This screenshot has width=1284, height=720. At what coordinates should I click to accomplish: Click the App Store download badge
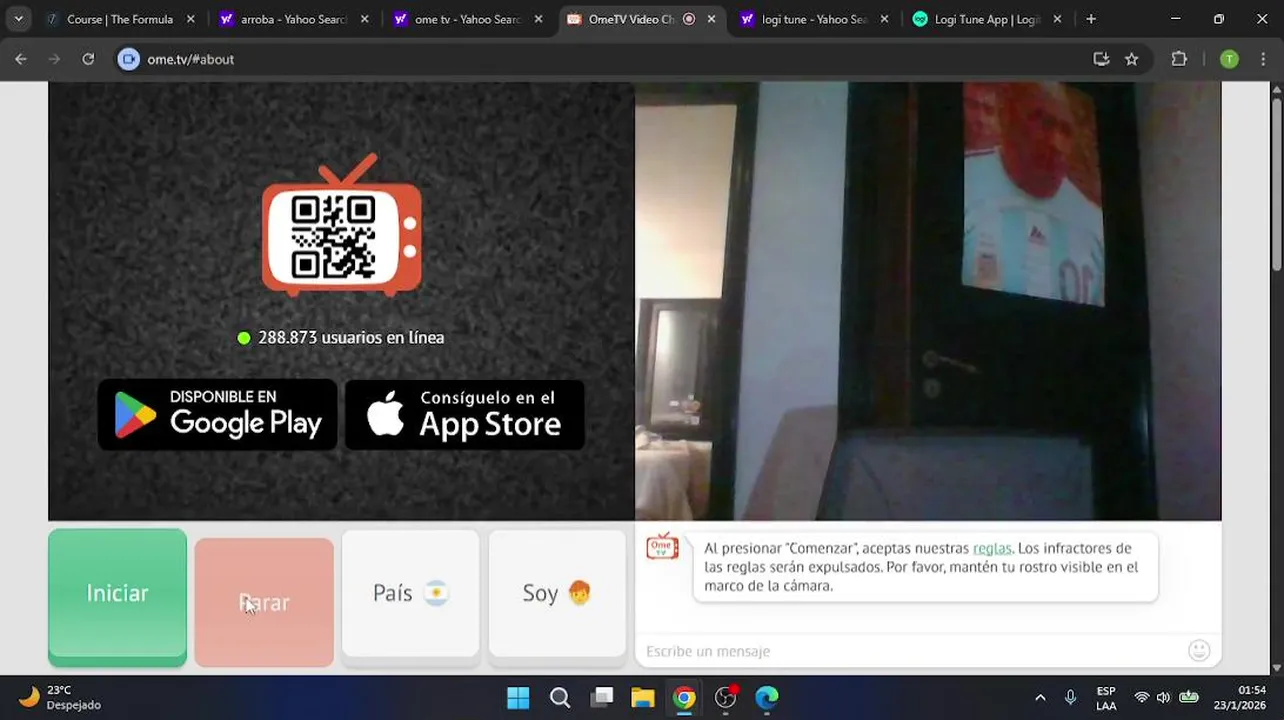click(x=465, y=414)
